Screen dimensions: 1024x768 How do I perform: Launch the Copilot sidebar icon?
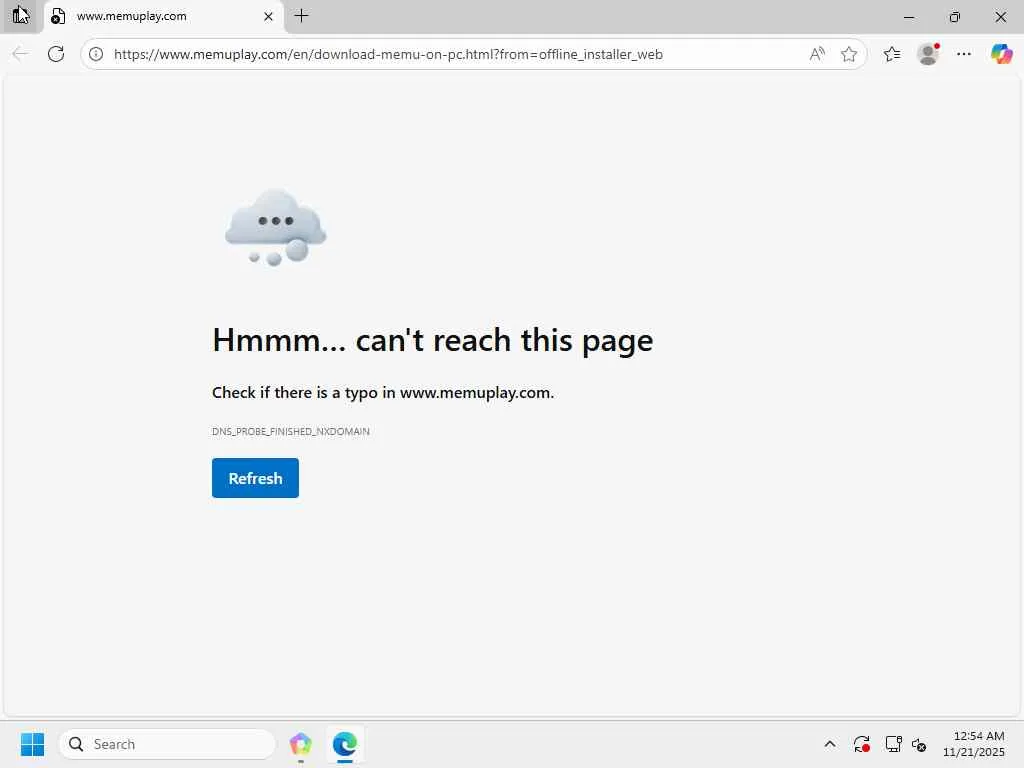[1001, 54]
